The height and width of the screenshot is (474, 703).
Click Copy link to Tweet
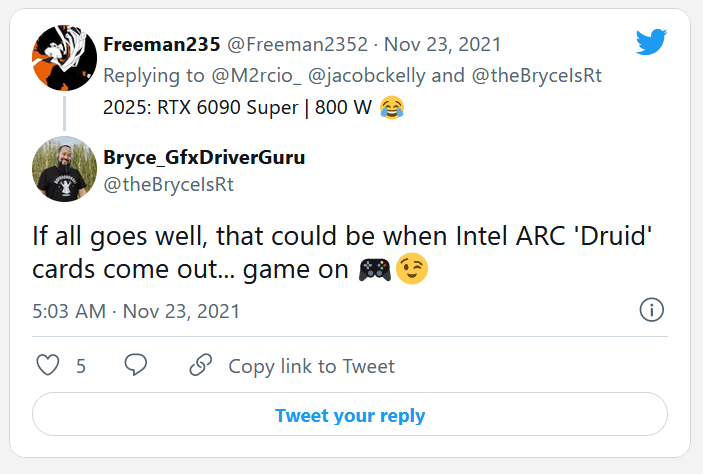coord(311,366)
